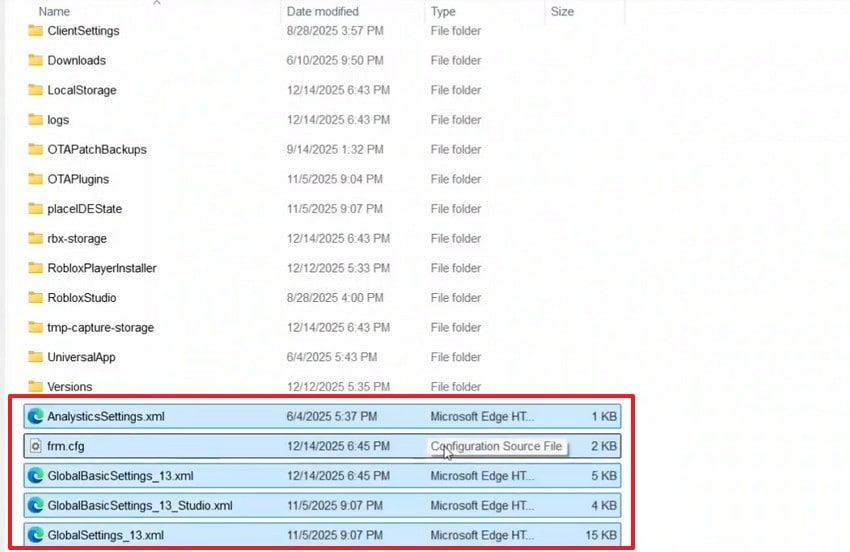The image size is (850, 552).
Task: Click the 8/28/2025 4:00 PM date cell
Action: click(x=335, y=298)
